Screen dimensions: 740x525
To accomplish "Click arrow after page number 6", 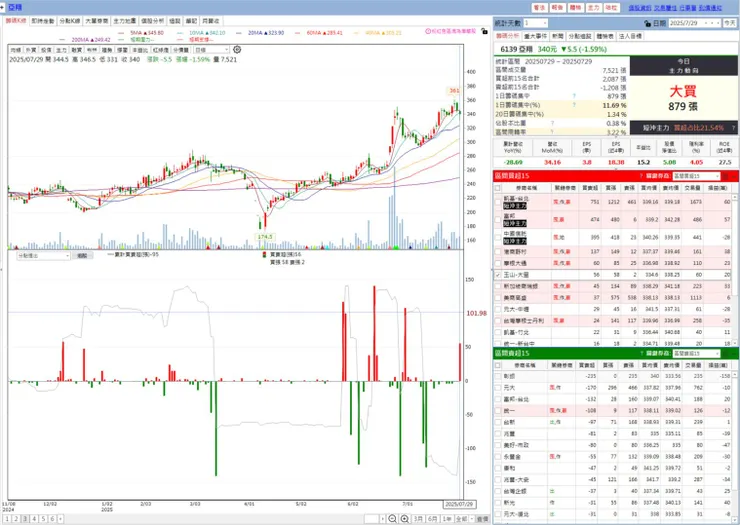I will [x=60, y=519].
